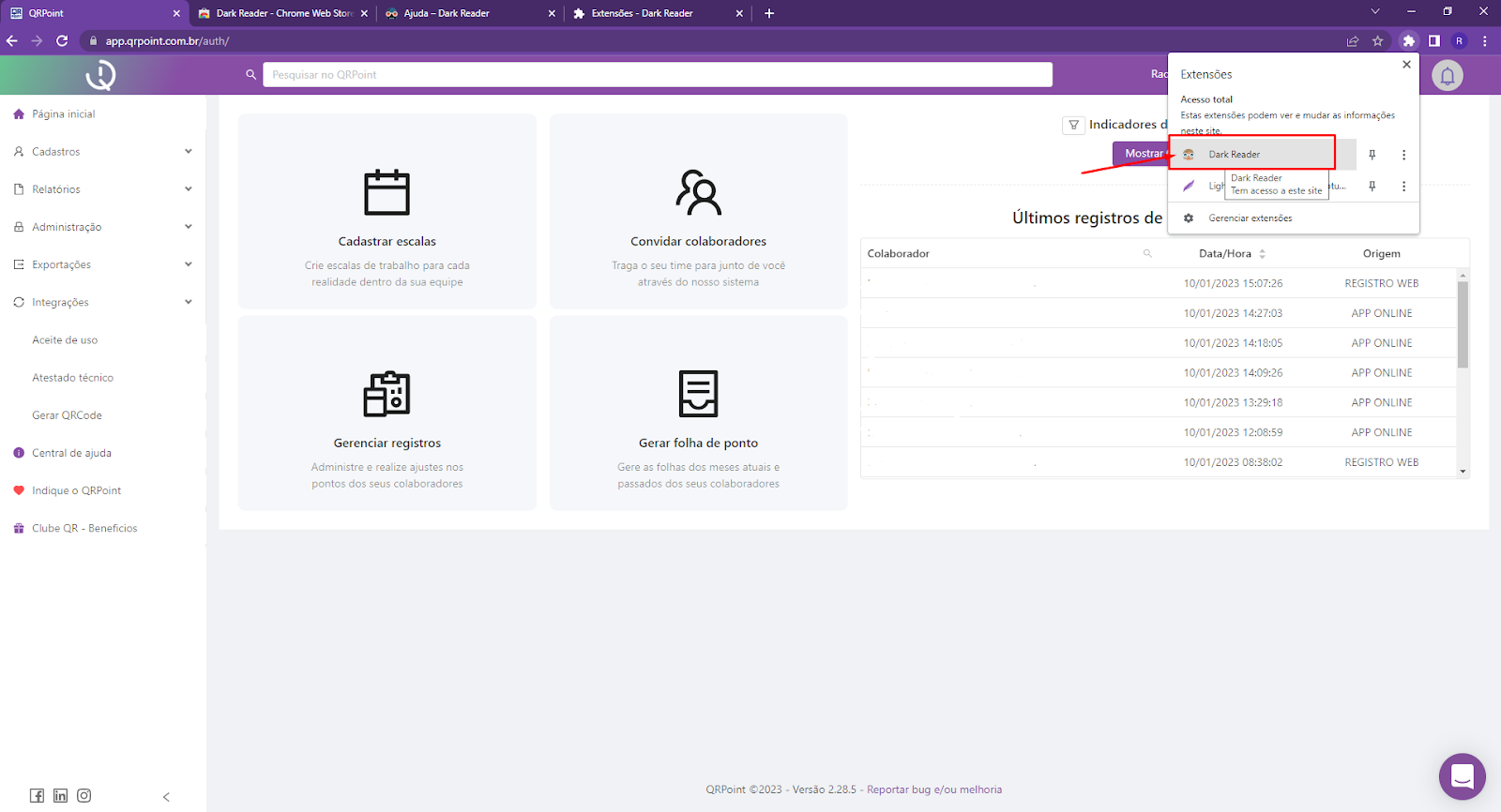Bookmark this page with star icon
The width and height of the screenshot is (1501, 812).
tap(1377, 41)
